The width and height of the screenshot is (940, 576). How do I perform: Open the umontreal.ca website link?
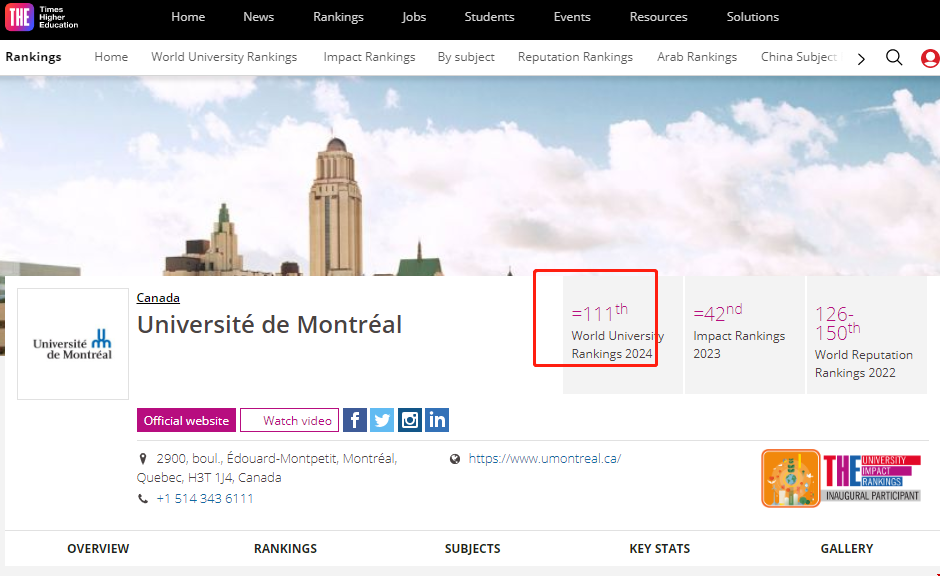544,458
